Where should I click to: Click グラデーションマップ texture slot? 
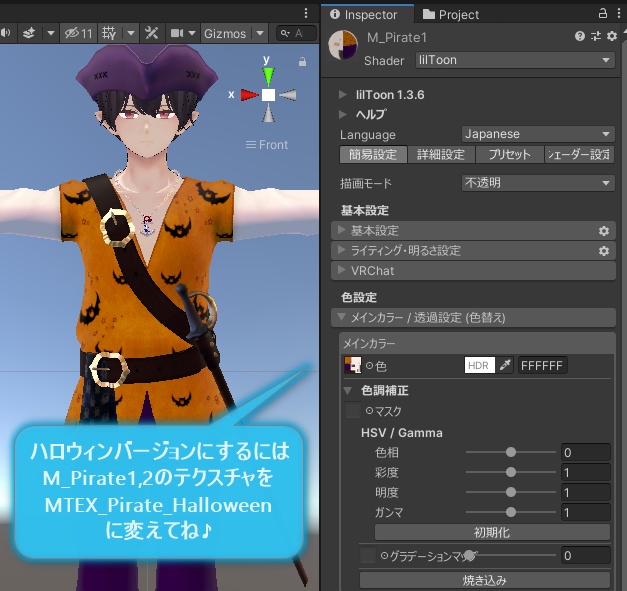coord(368,555)
